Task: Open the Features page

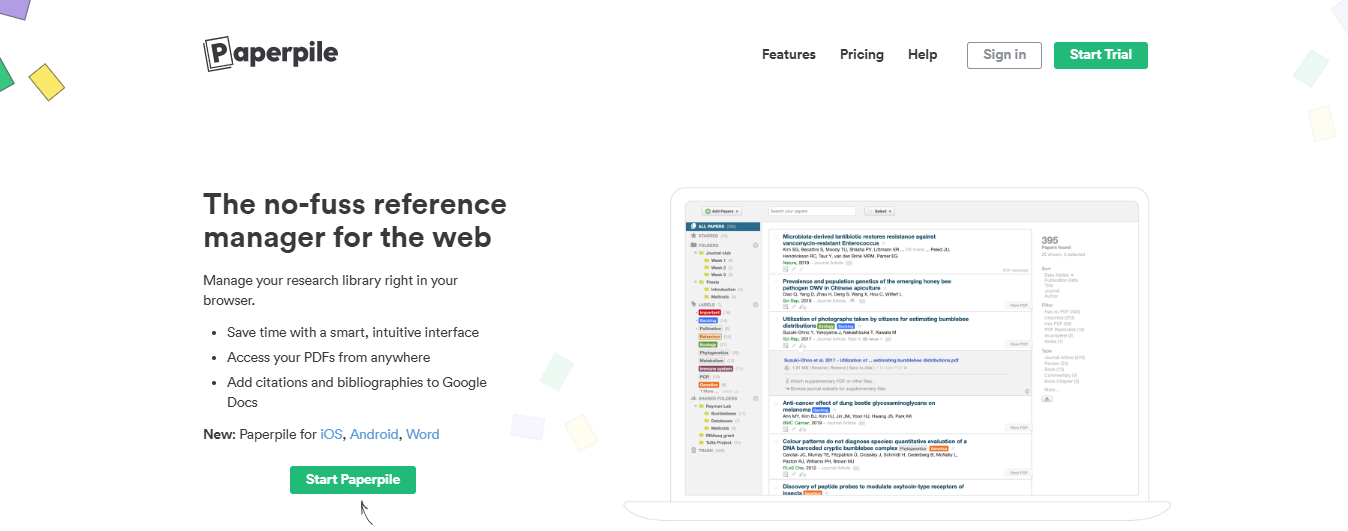Action: click(789, 55)
